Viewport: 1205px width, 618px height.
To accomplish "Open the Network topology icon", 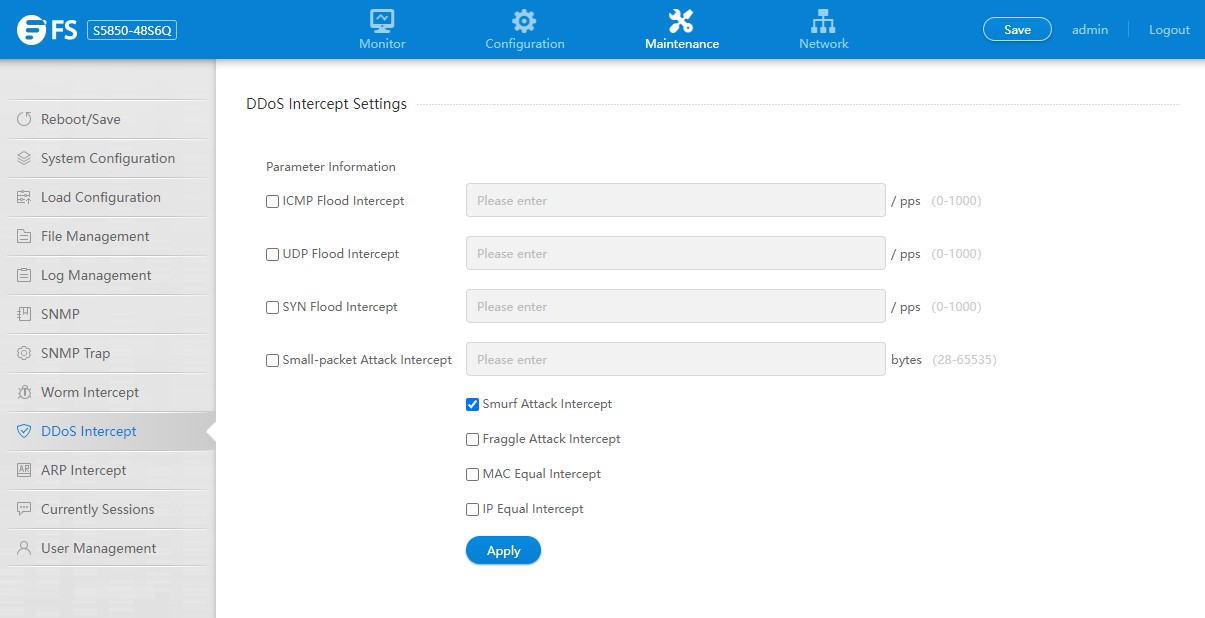I will [x=823, y=21].
